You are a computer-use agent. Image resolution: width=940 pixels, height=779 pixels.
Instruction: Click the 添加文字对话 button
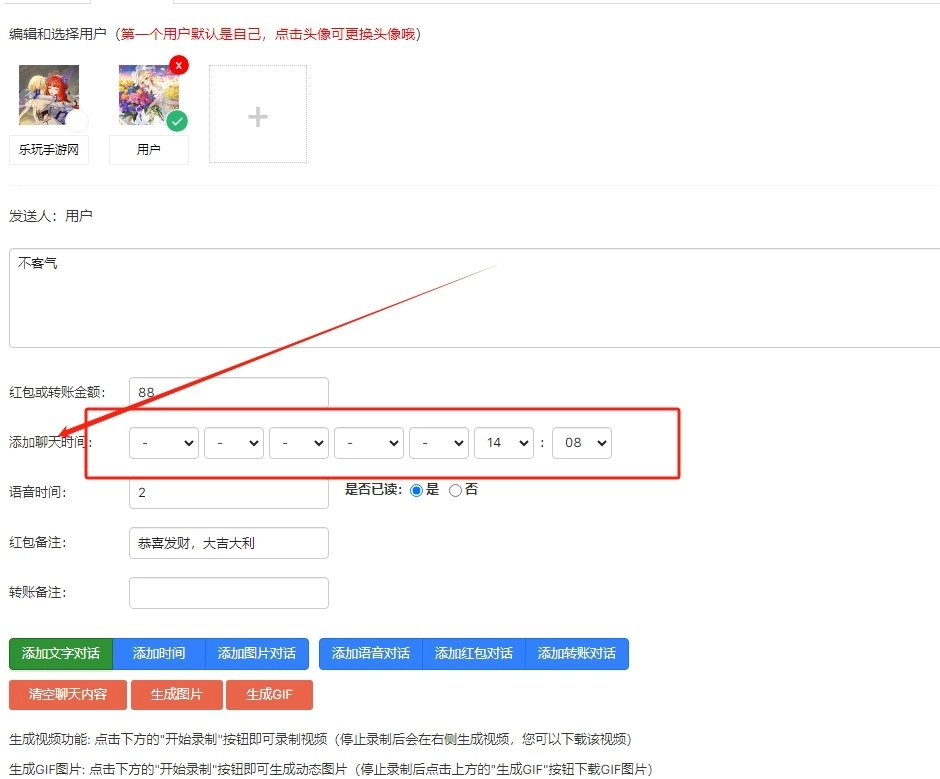tap(61, 653)
